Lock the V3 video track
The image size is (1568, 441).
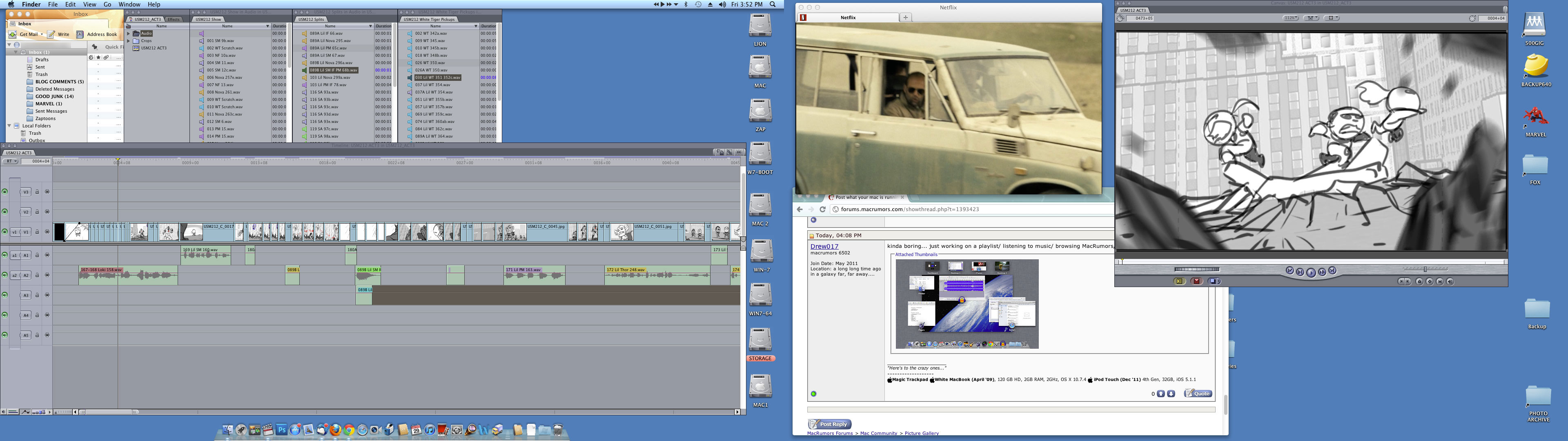[x=36, y=192]
